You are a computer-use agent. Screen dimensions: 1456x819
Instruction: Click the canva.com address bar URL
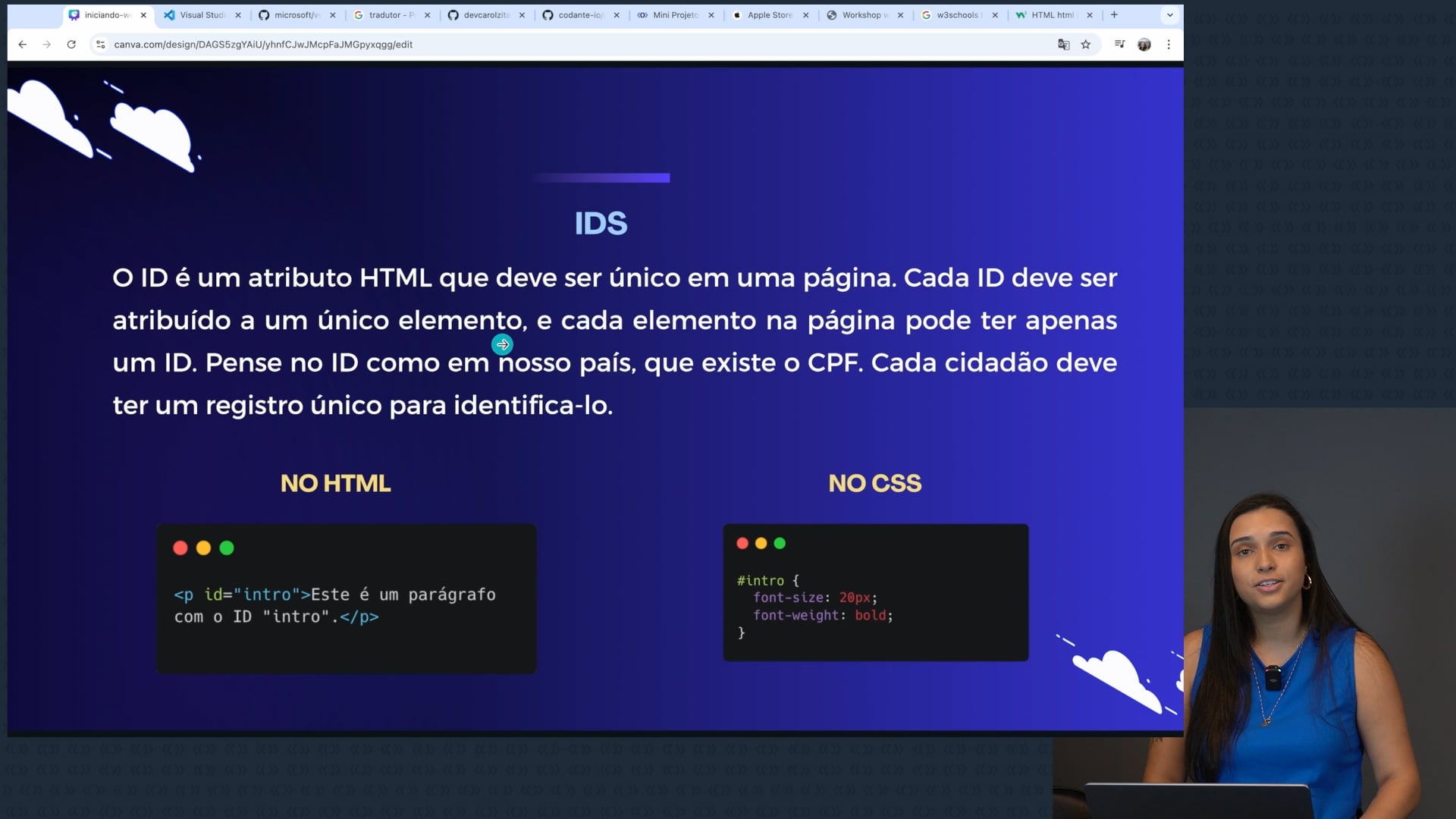[263, 45]
